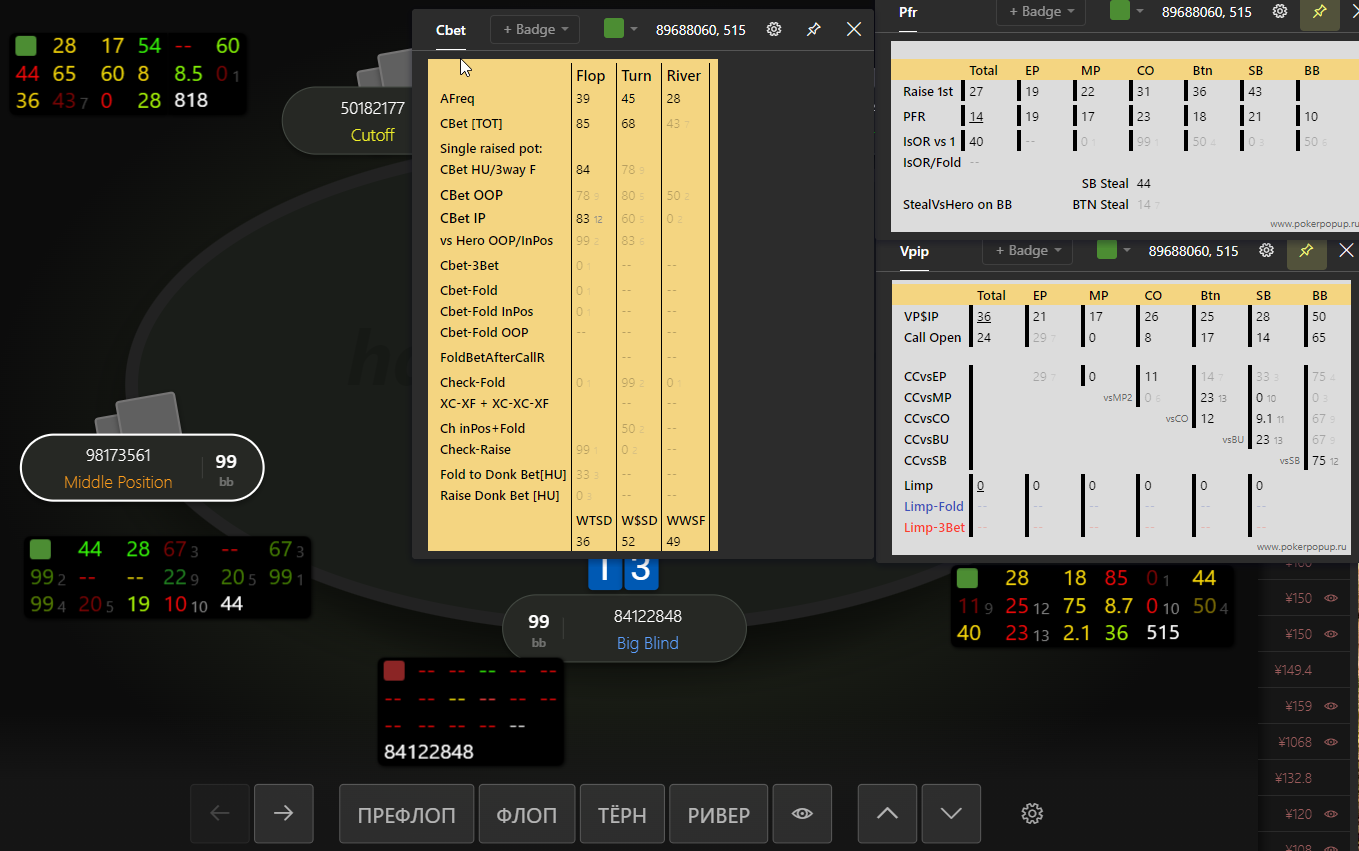Click the CBet IP row label
Viewport: 1359px width, 851px height.
(x=463, y=218)
